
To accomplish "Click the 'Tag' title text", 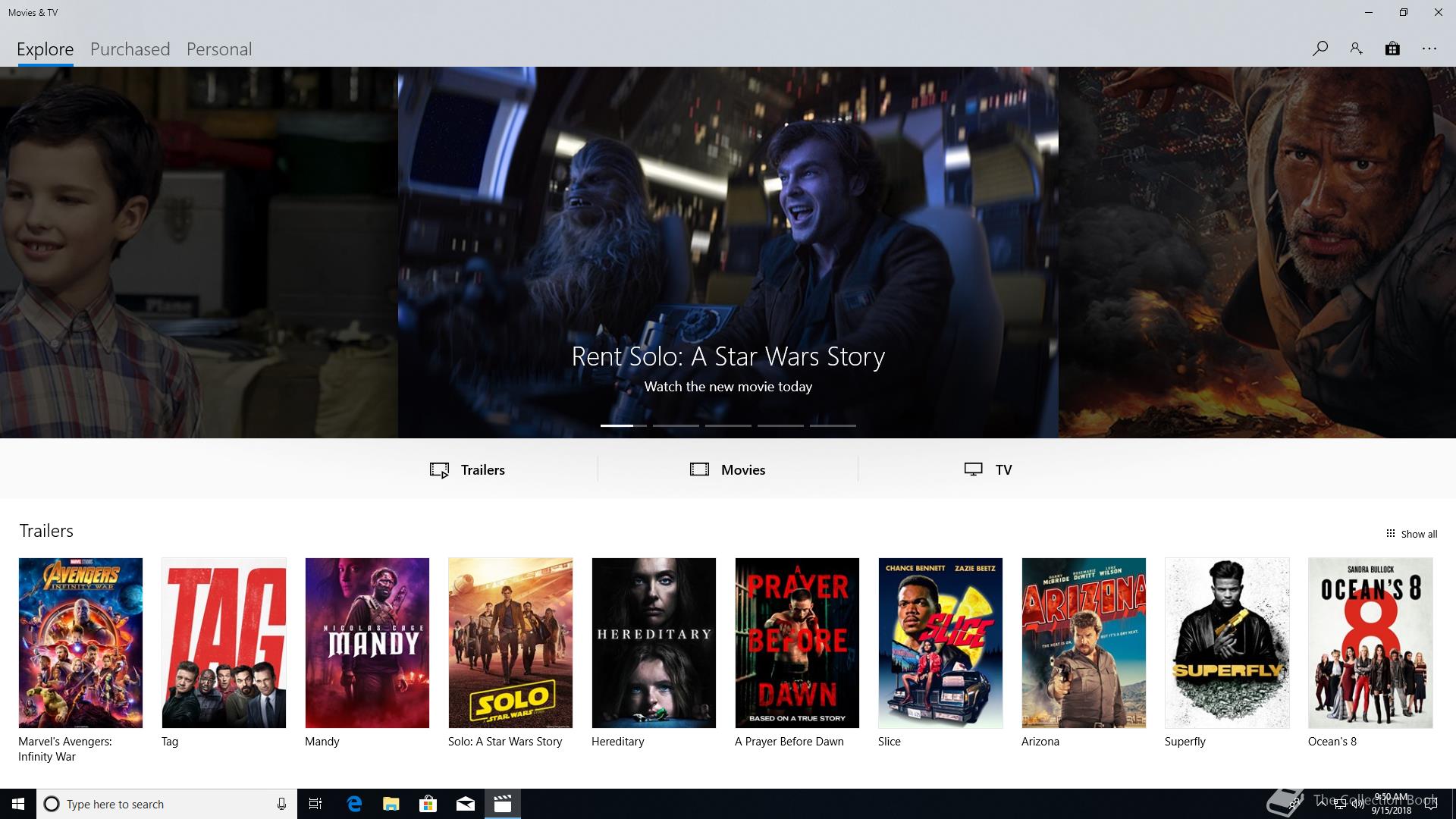I will pos(170,742).
